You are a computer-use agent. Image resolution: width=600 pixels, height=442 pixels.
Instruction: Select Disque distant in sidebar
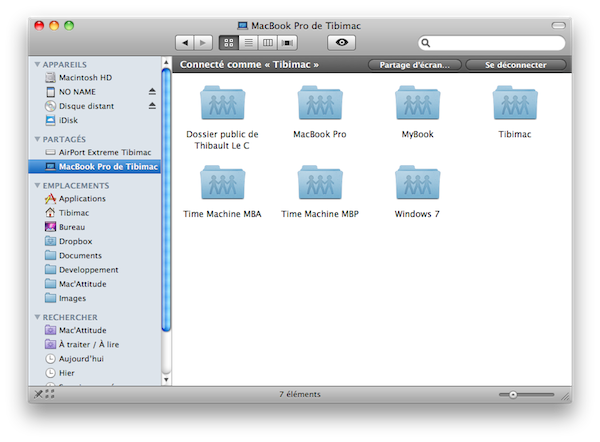click(x=95, y=106)
